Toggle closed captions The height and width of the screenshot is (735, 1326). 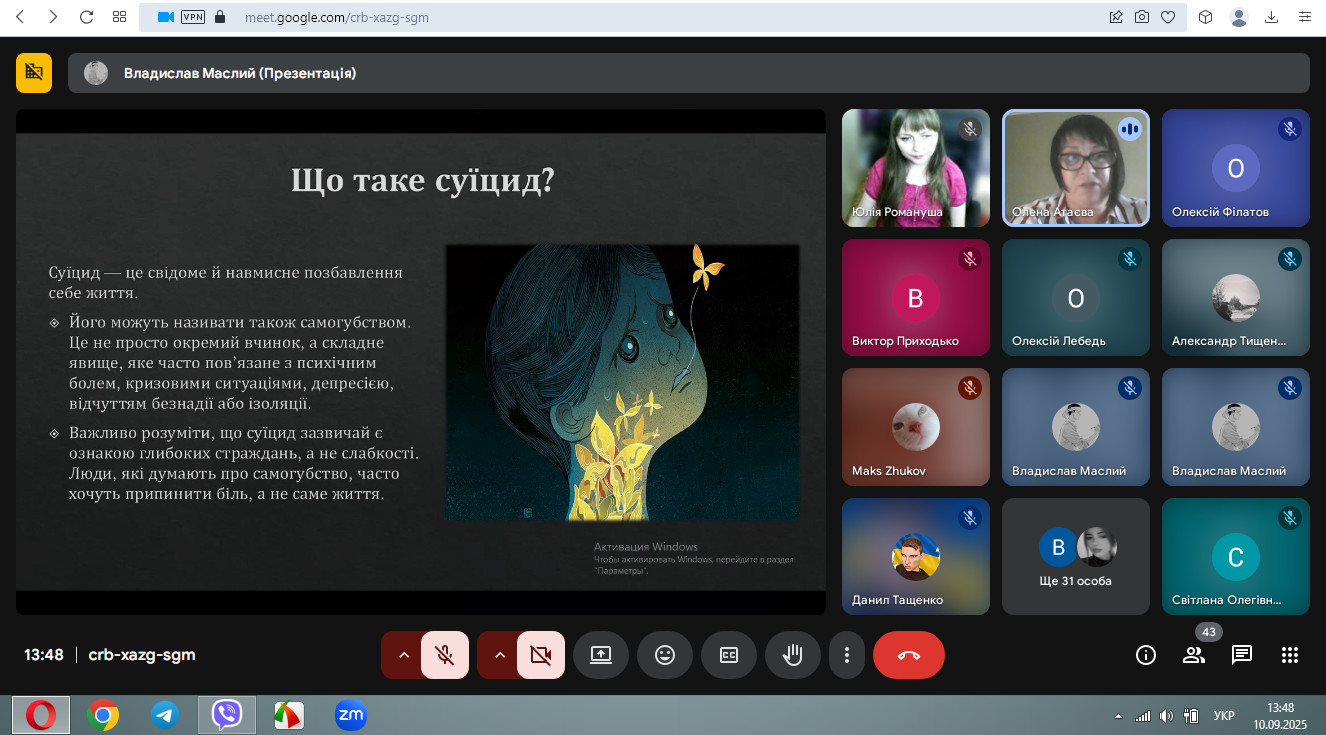pyautogui.click(x=729, y=655)
